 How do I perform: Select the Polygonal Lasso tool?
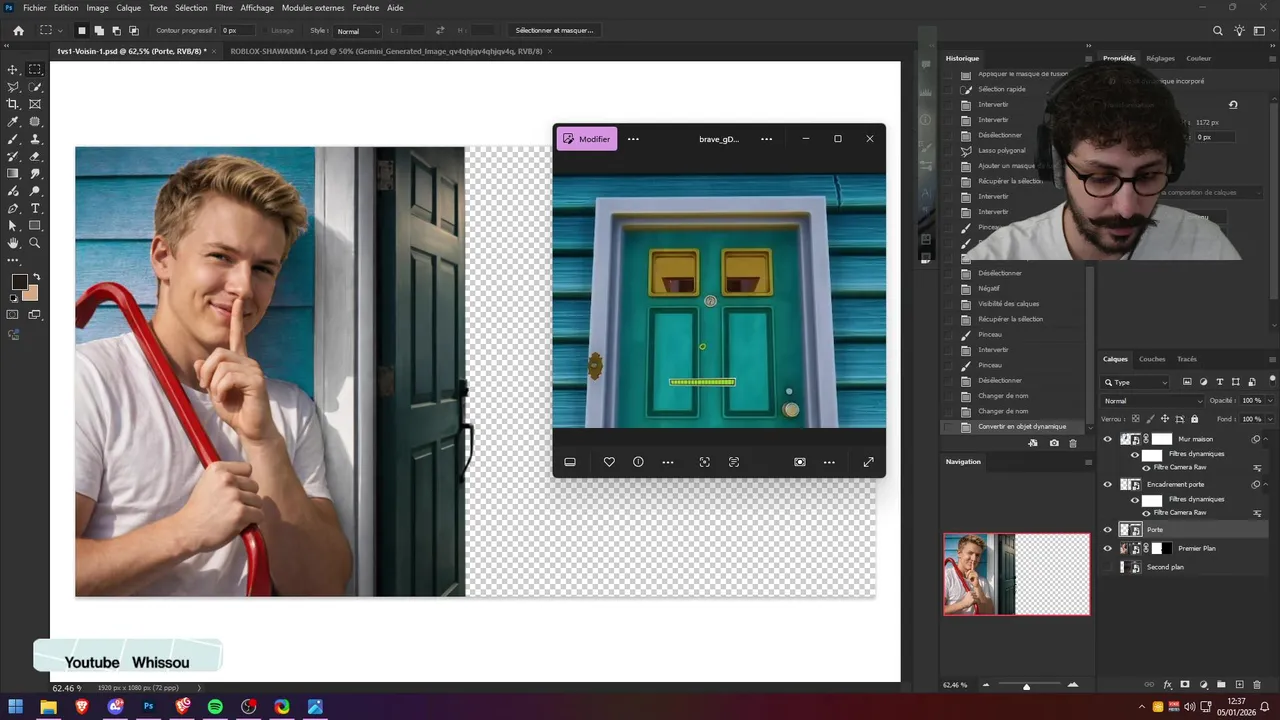pos(13,87)
